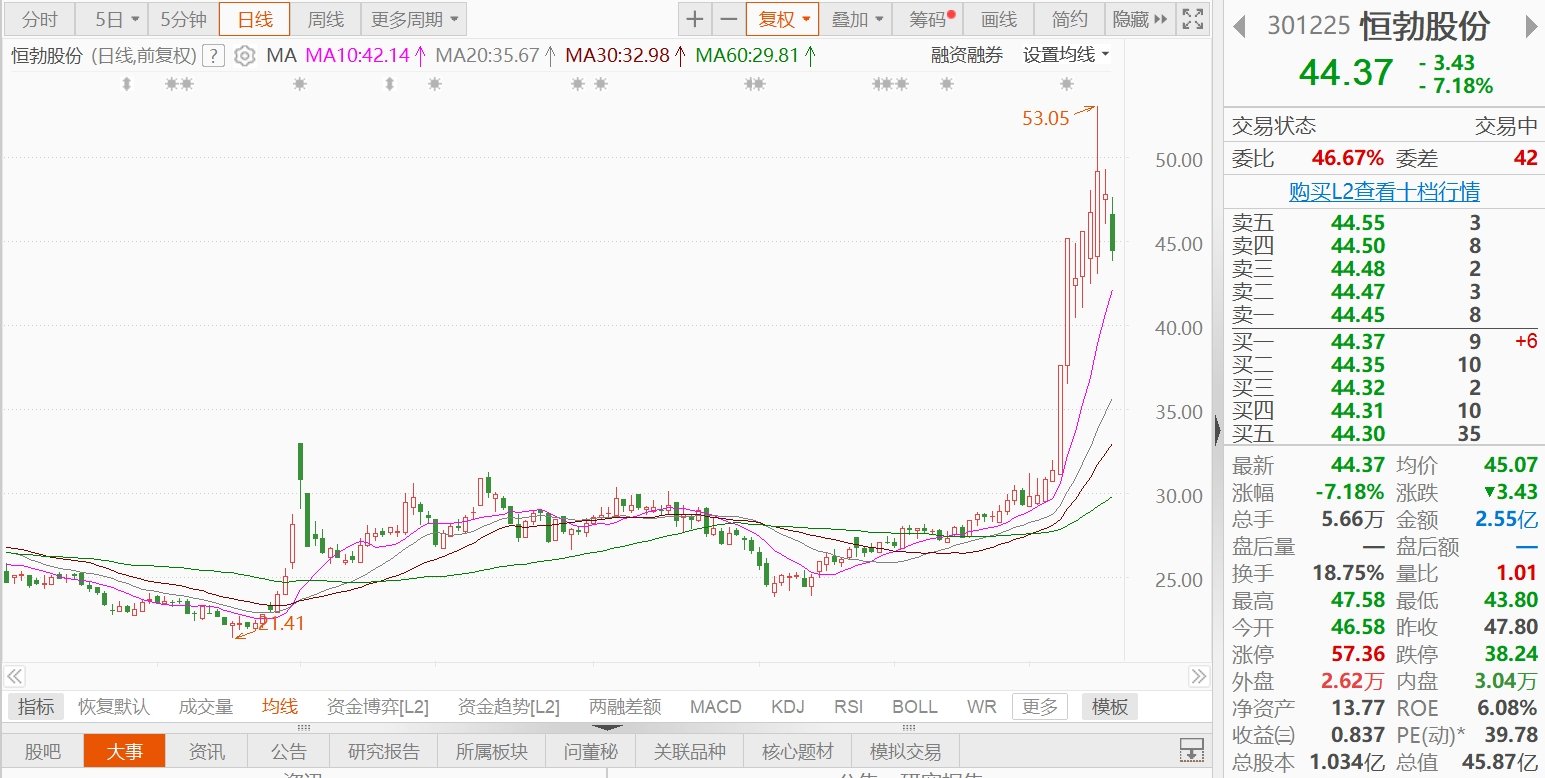Screen dimensions: 1545x778
Task: Click the 53.05 high price label
Action: tap(1045, 118)
